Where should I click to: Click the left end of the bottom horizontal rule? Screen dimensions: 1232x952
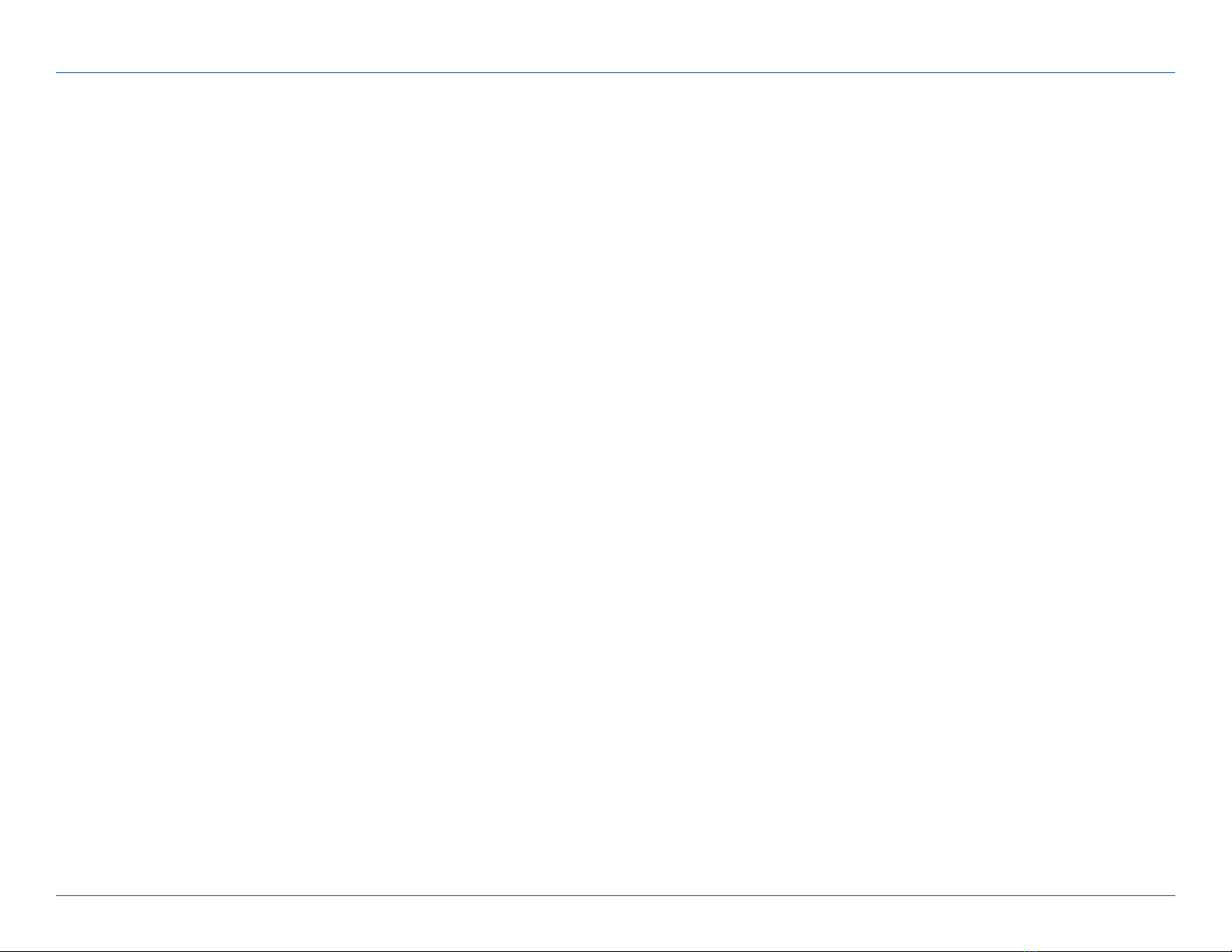(59, 896)
